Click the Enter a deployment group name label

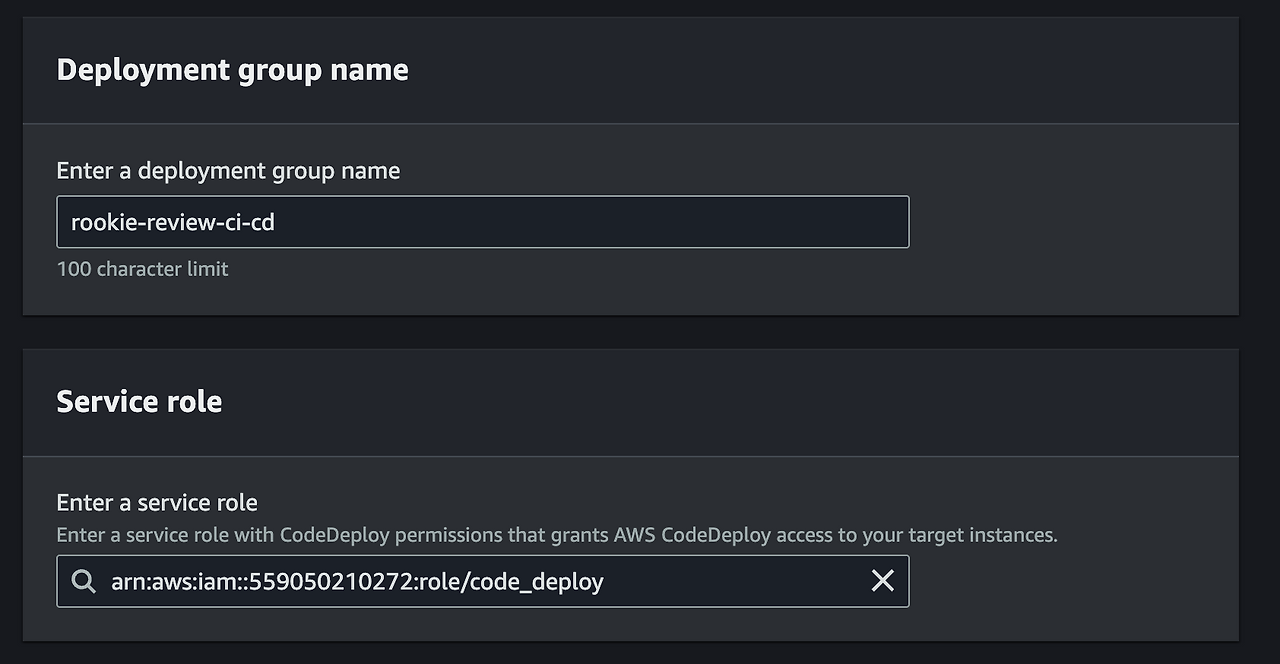[x=228, y=171]
